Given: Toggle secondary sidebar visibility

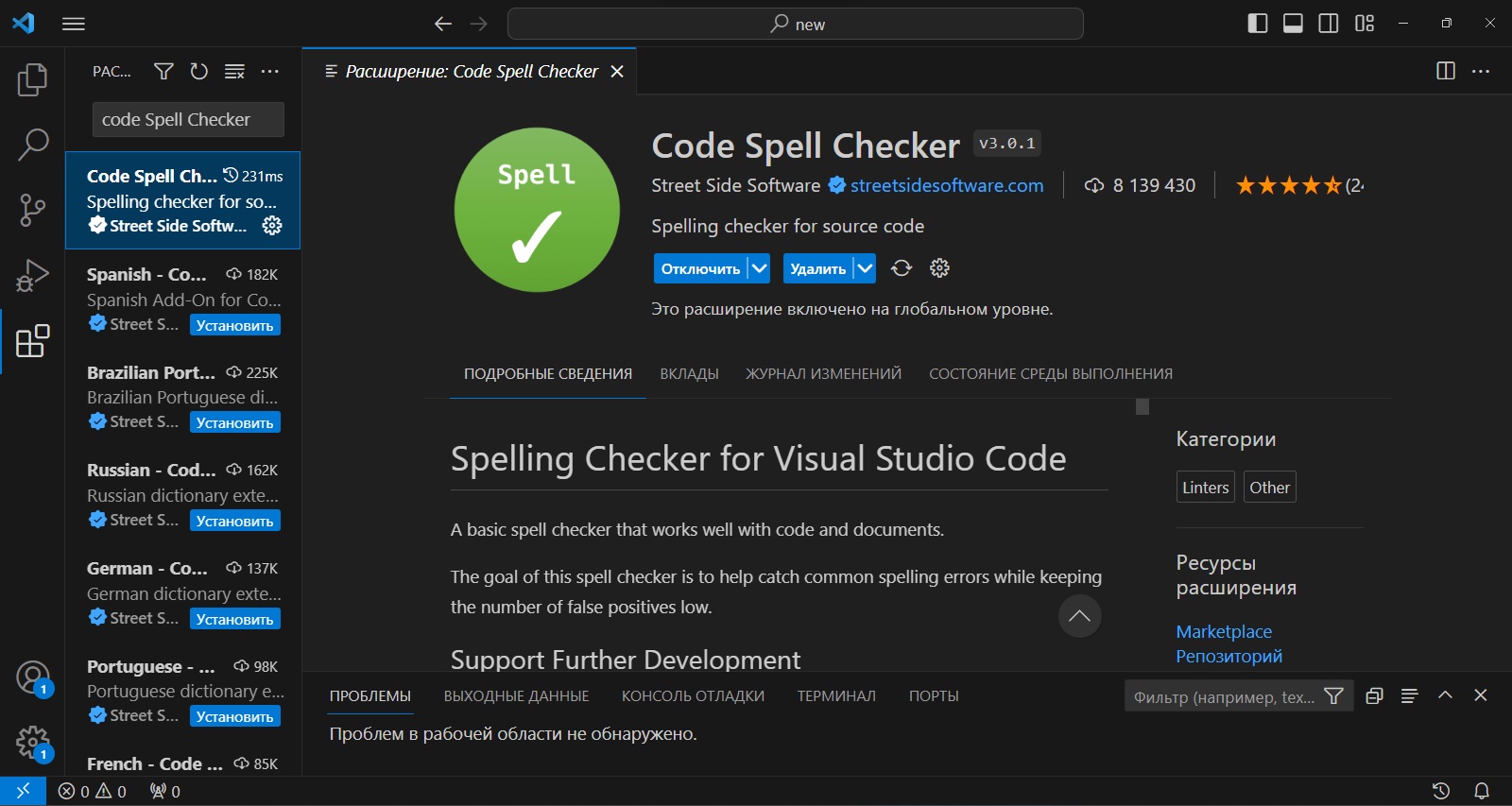Looking at the screenshot, I should point(1329,24).
